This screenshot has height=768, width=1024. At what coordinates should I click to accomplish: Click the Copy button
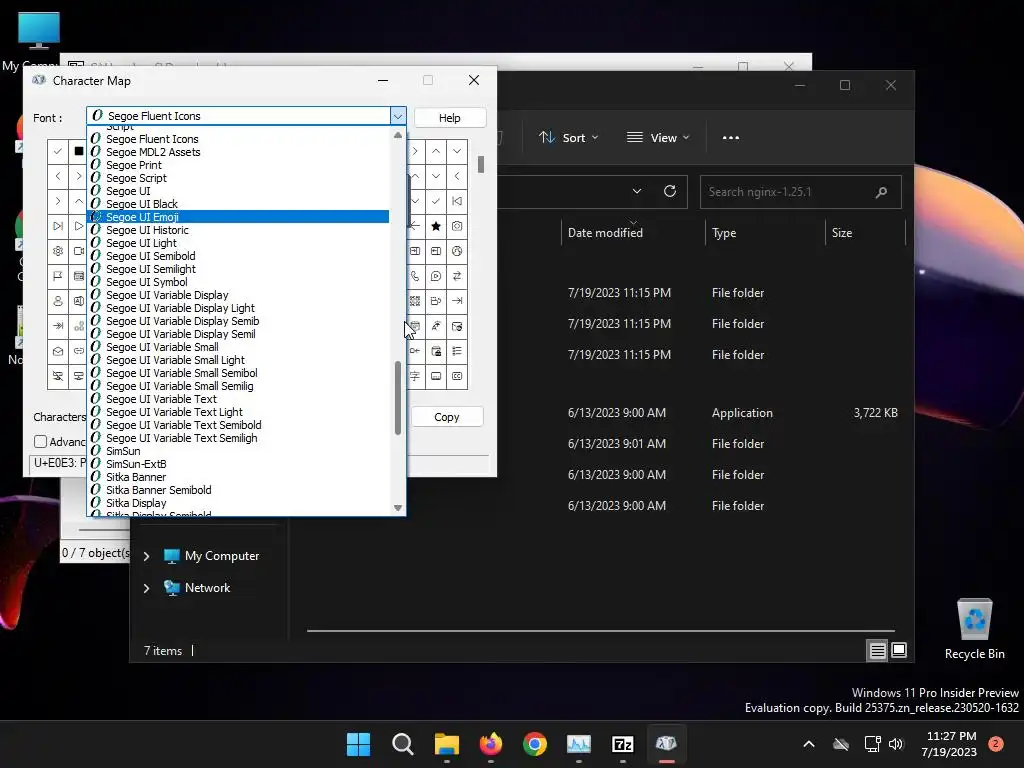(x=447, y=417)
